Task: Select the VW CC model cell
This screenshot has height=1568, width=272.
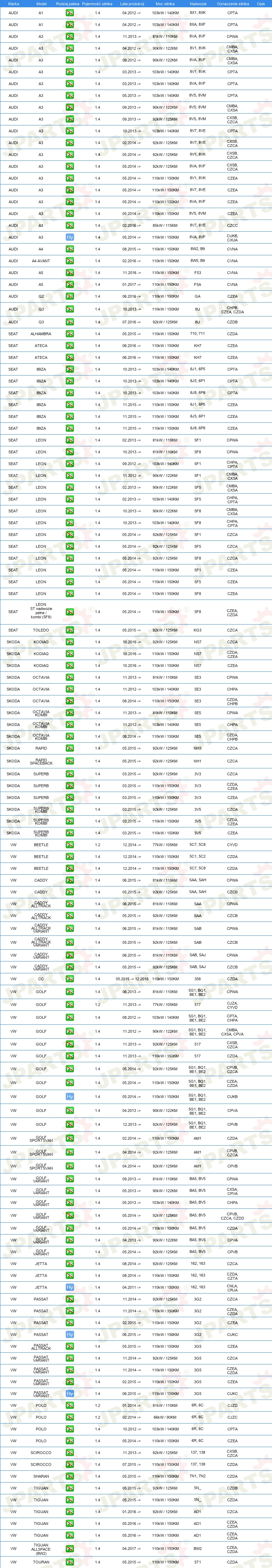Action: pos(41,979)
